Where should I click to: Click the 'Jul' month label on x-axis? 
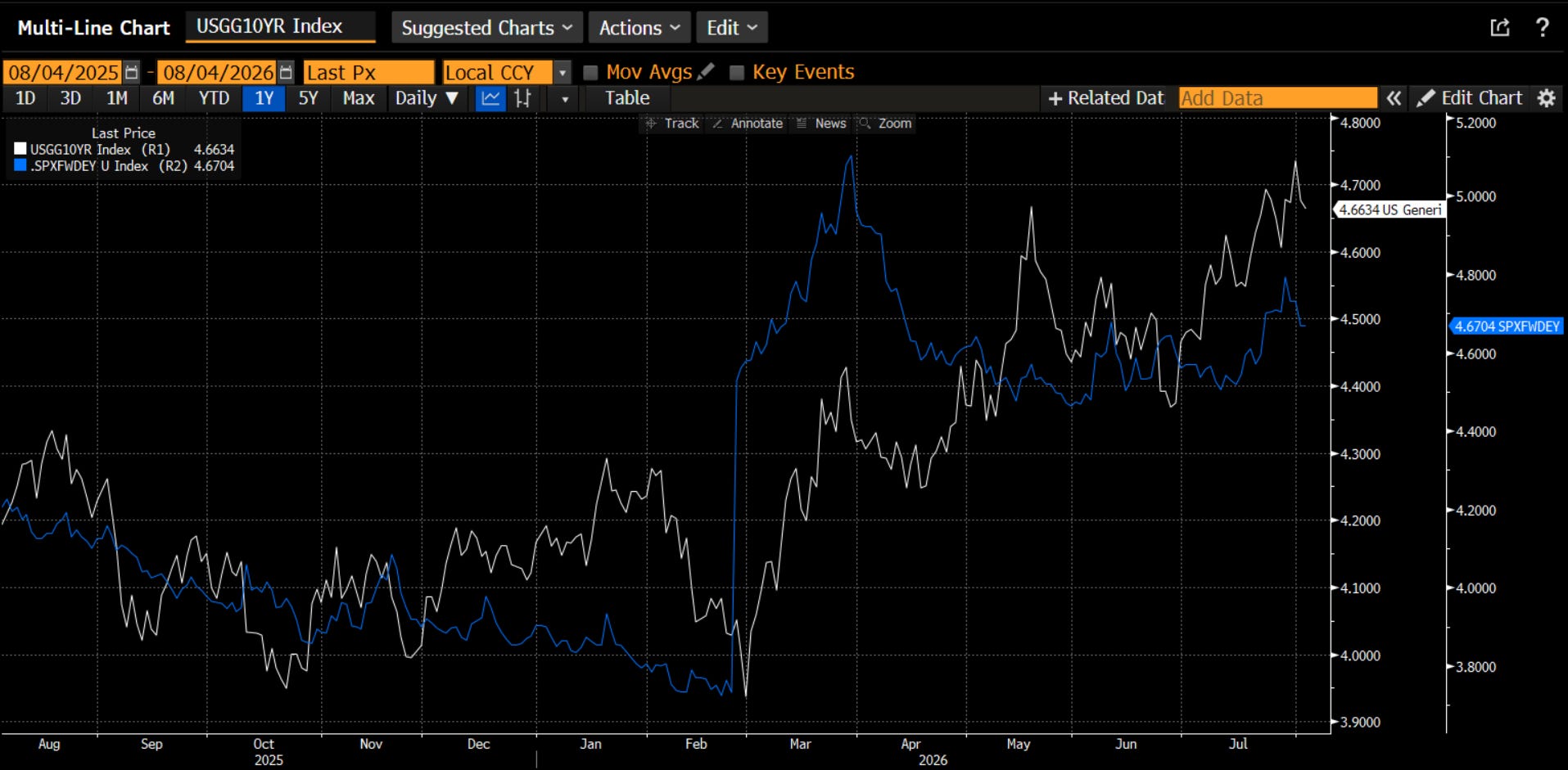click(x=1238, y=744)
